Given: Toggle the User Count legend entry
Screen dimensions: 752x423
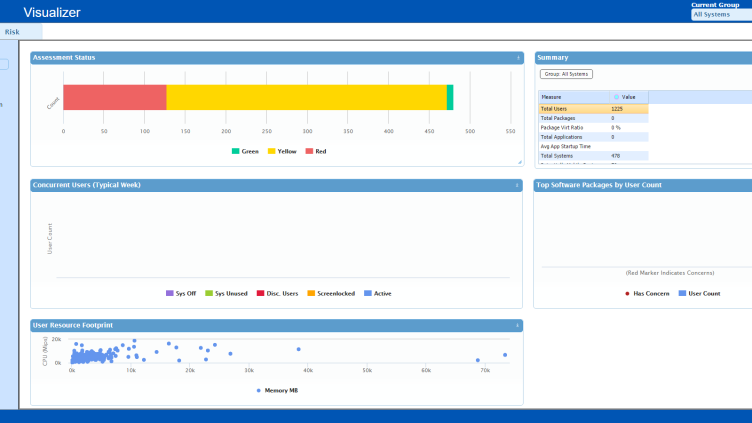Looking at the screenshot, I should (x=699, y=294).
